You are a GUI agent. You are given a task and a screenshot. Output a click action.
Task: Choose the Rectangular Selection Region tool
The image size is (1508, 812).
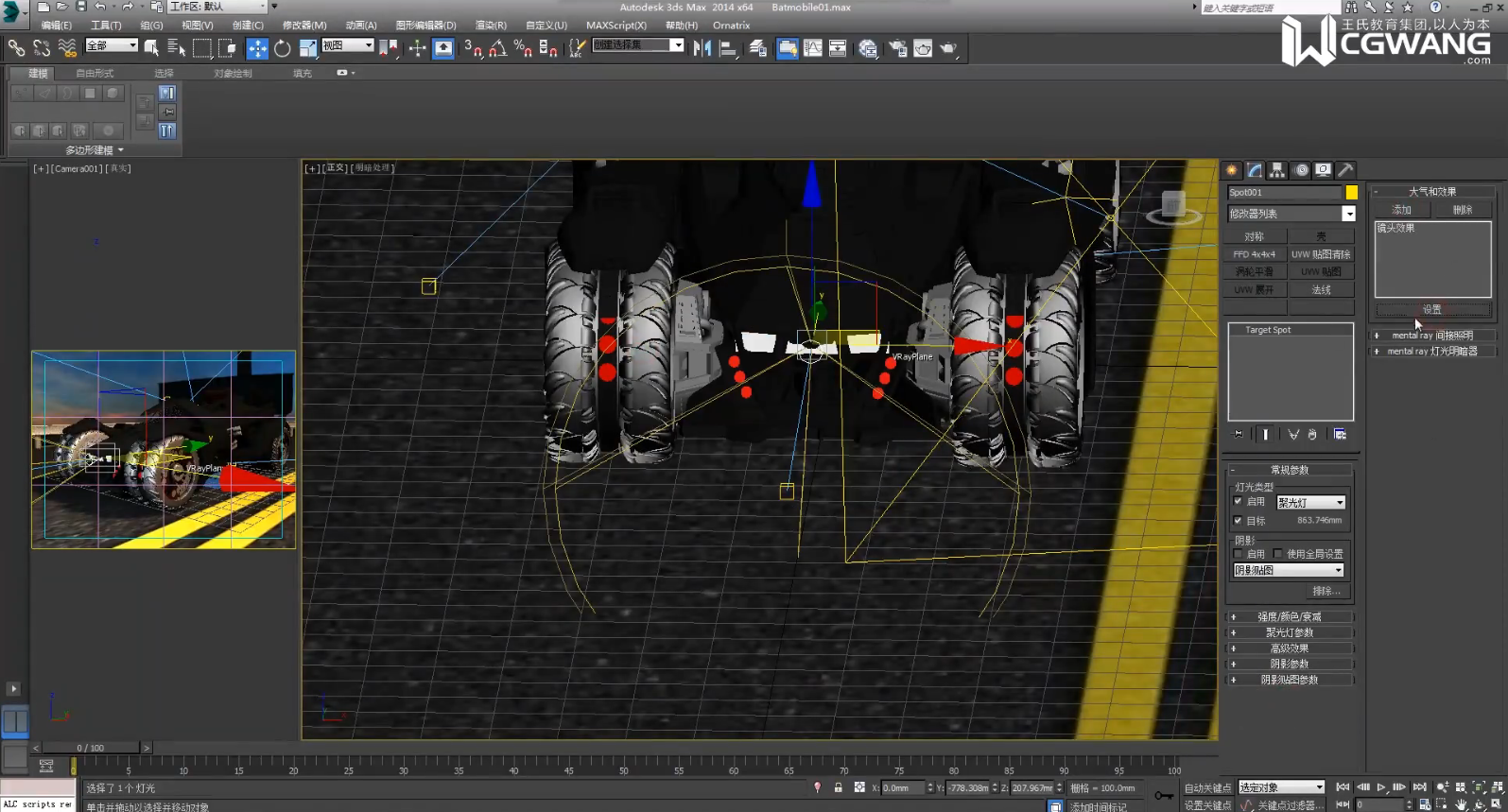tap(201, 47)
